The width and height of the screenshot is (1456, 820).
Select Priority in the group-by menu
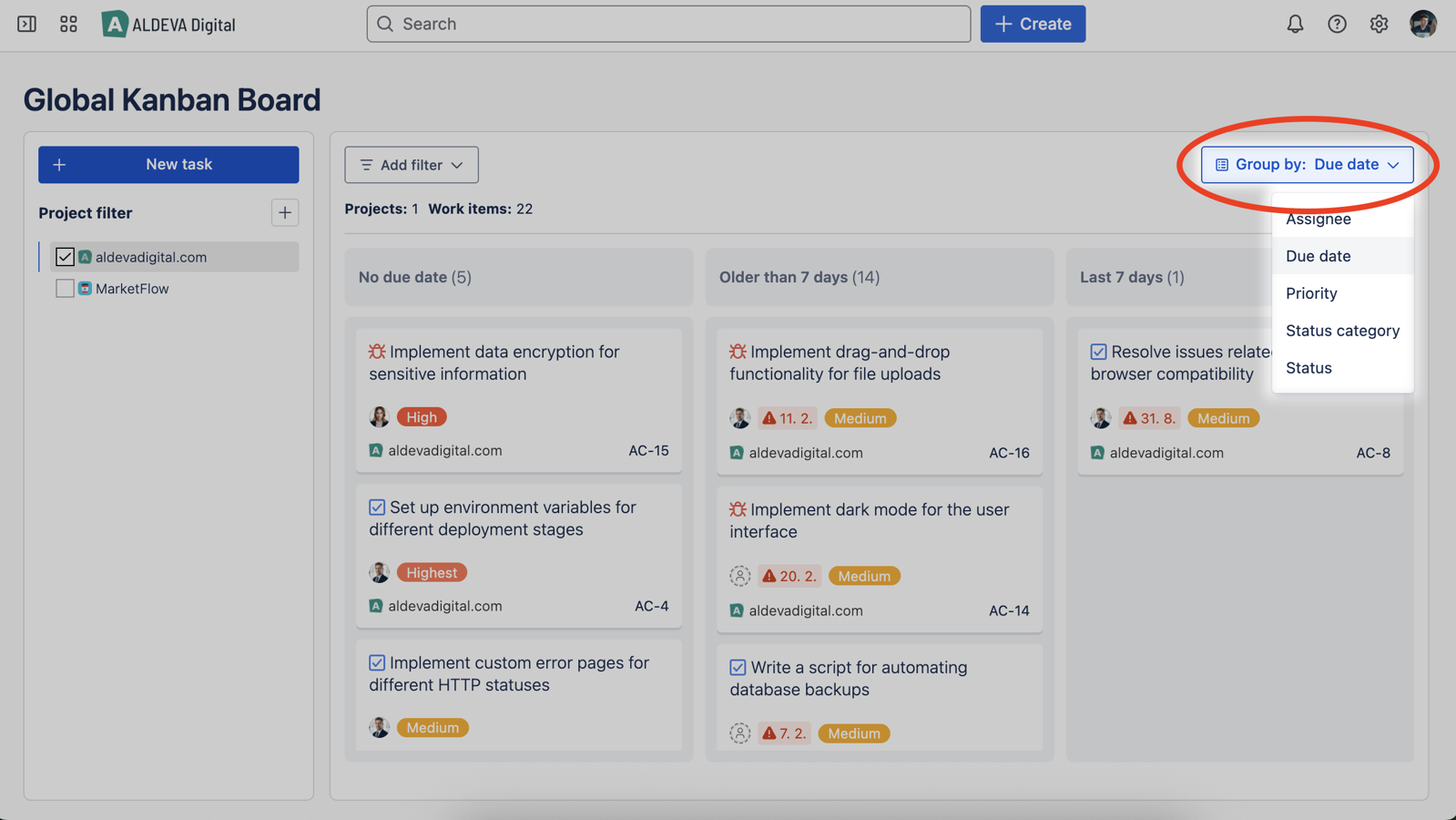click(x=1311, y=293)
